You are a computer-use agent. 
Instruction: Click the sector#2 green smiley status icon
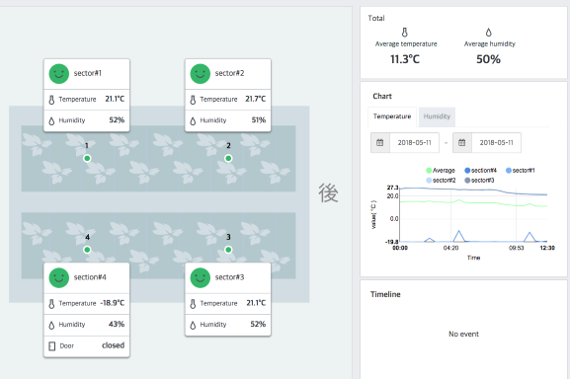click(200, 74)
